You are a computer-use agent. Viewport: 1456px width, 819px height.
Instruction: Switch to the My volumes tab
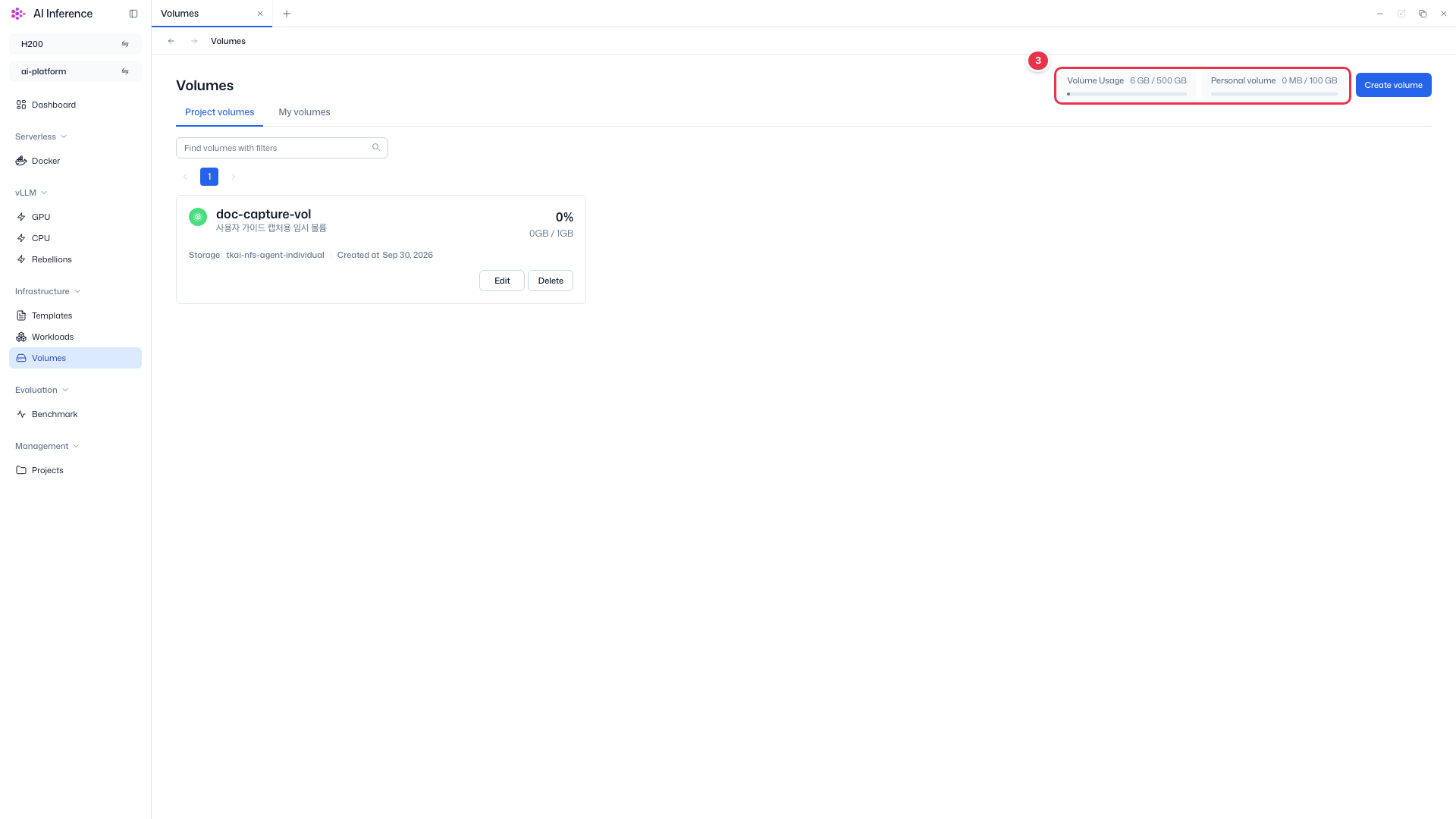[304, 112]
